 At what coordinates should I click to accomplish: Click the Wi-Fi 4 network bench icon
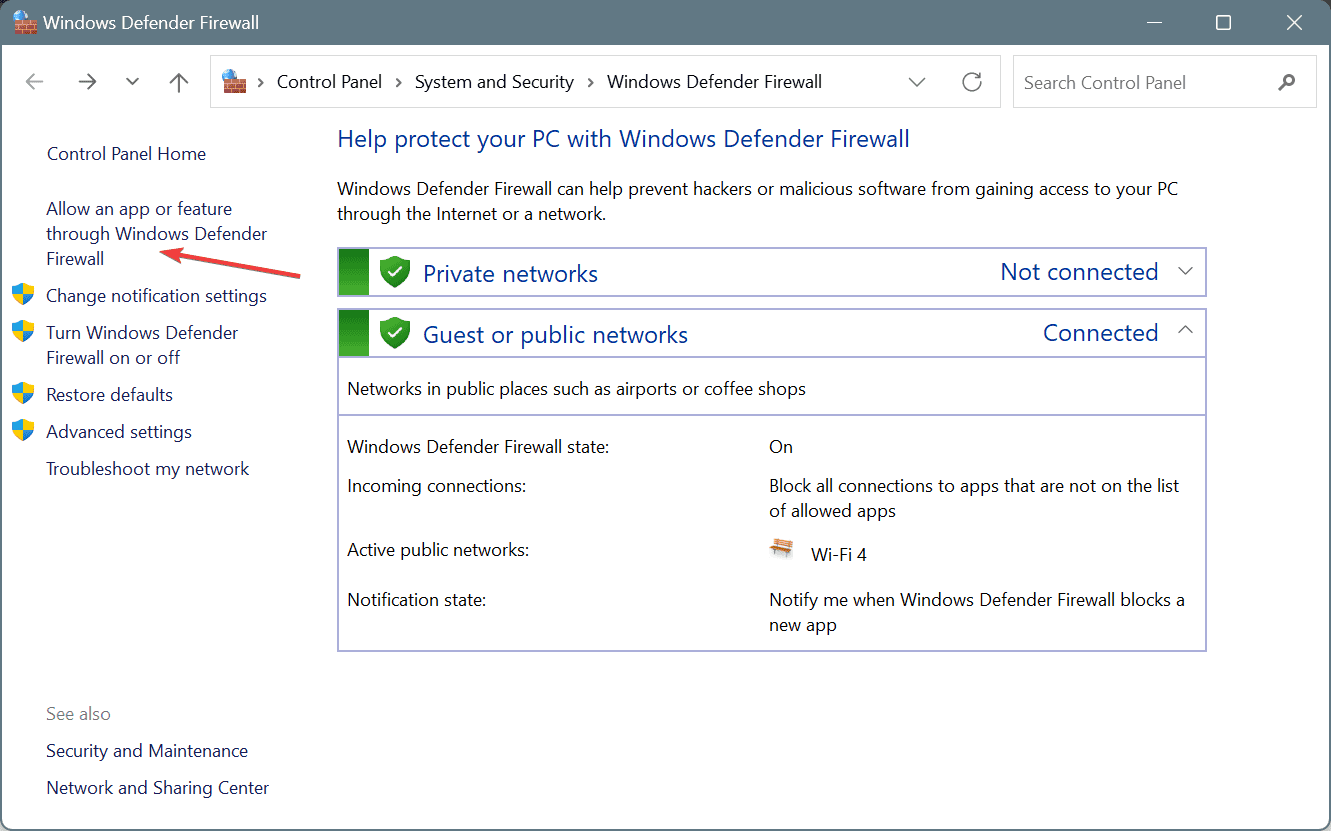coord(781,549)
